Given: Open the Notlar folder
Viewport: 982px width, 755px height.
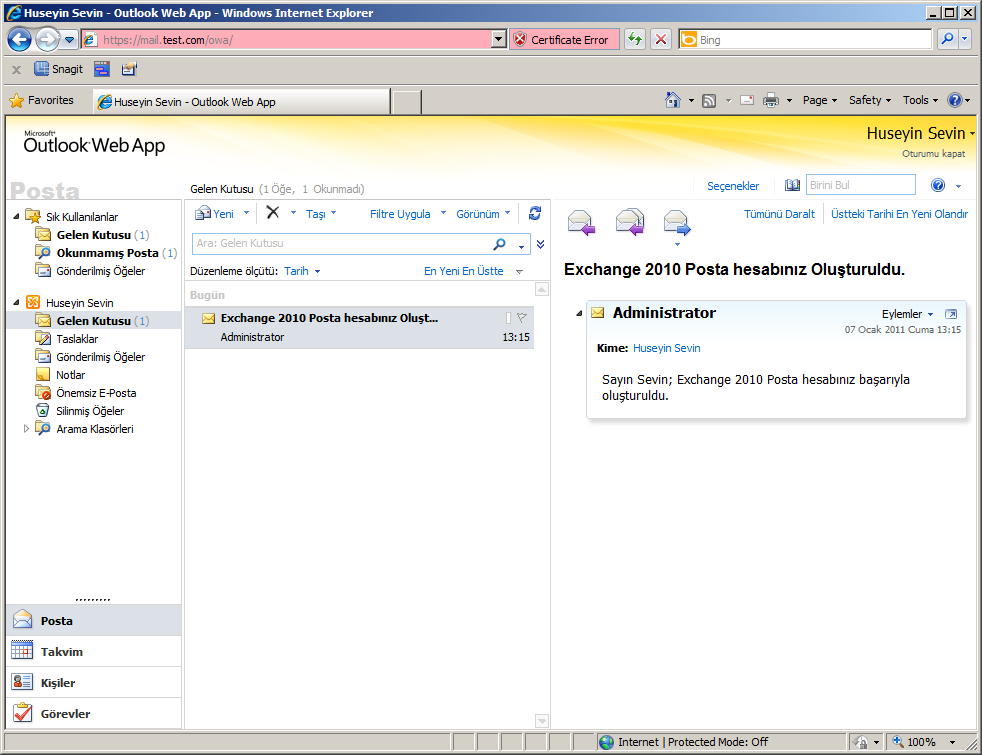Looking at the screenshot, I should 70,375.
